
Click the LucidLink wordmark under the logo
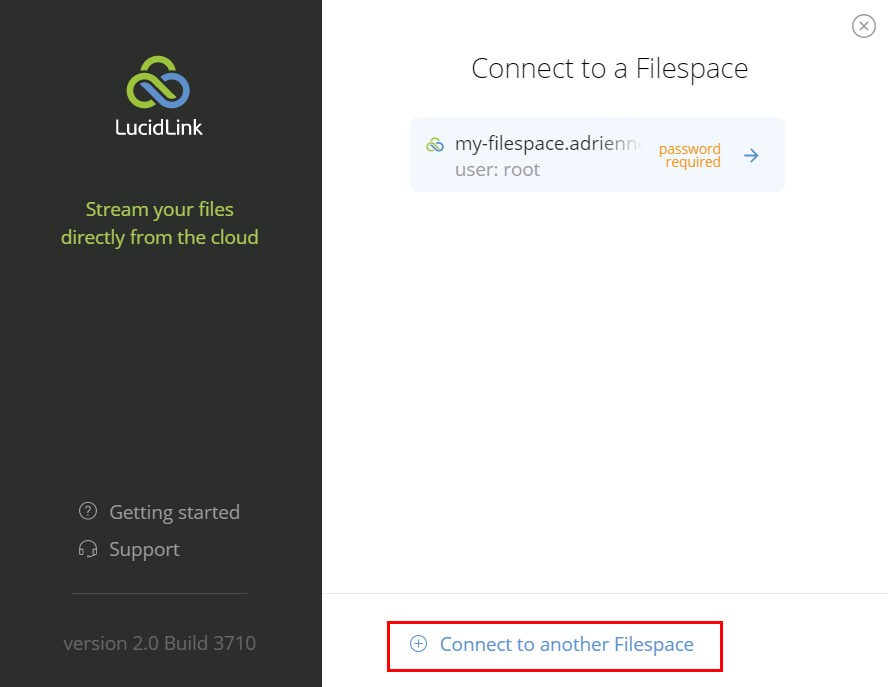159,127
